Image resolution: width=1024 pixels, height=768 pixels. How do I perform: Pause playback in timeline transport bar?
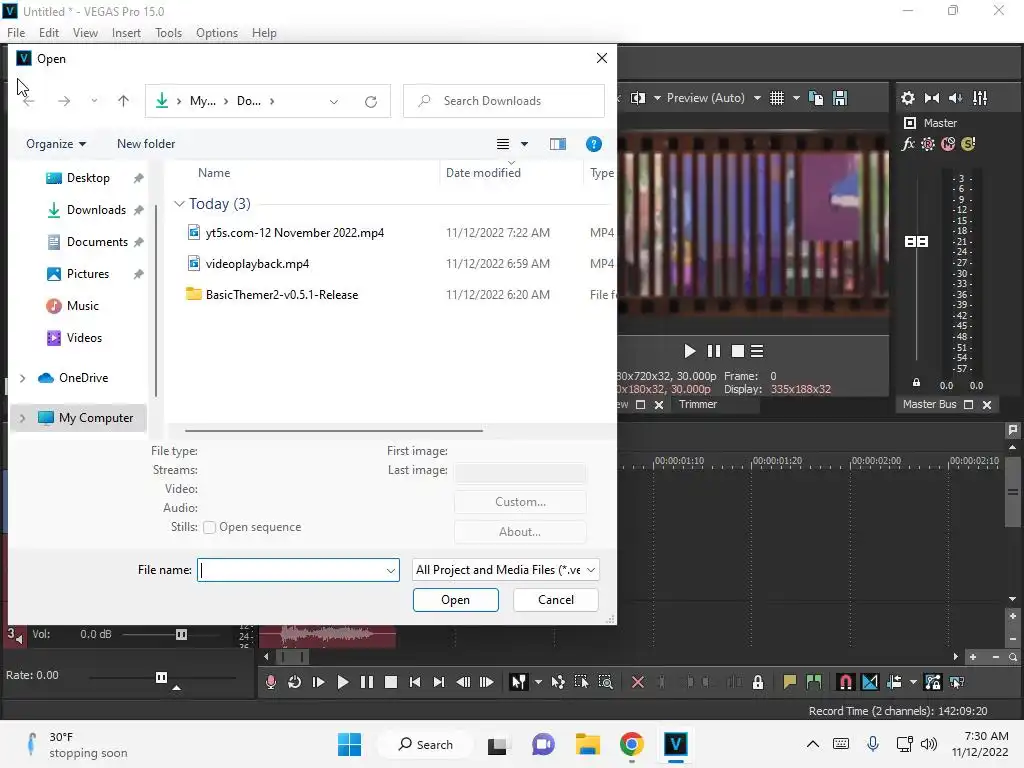click(367, 682)
